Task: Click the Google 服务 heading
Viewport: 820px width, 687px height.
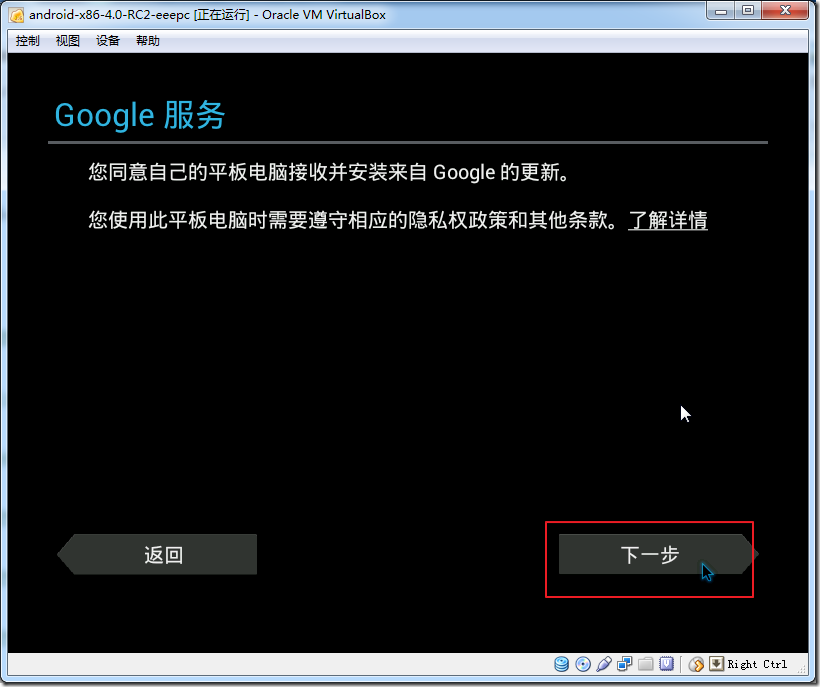Action: (140, 115)
